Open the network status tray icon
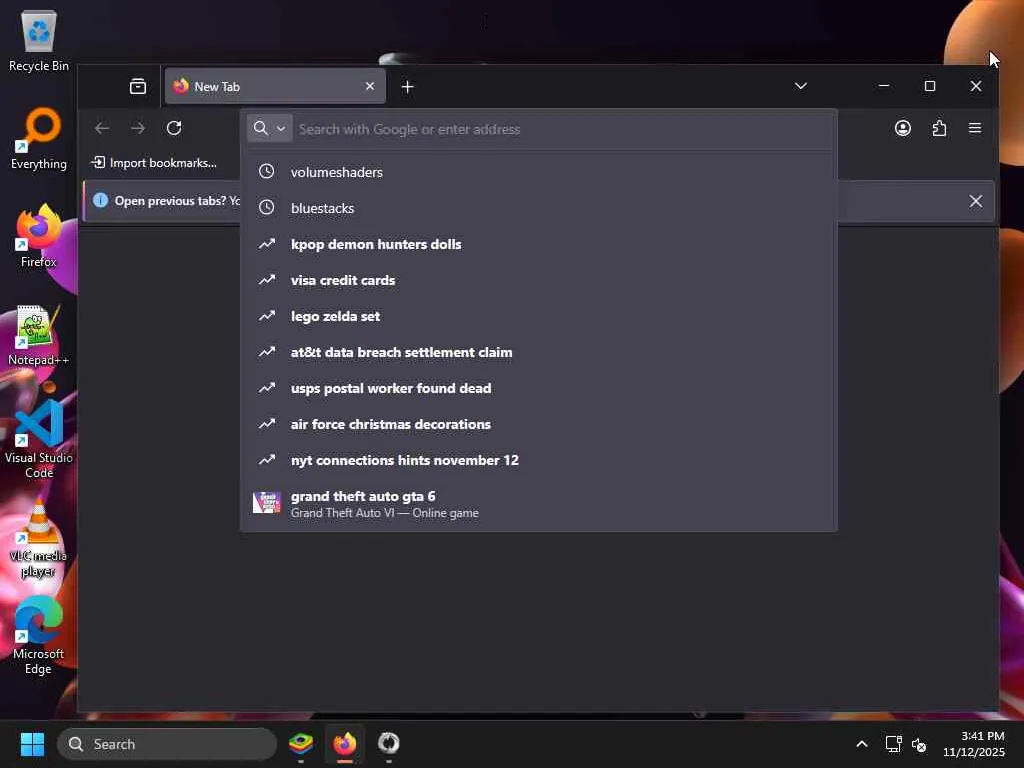 point(893,744)
